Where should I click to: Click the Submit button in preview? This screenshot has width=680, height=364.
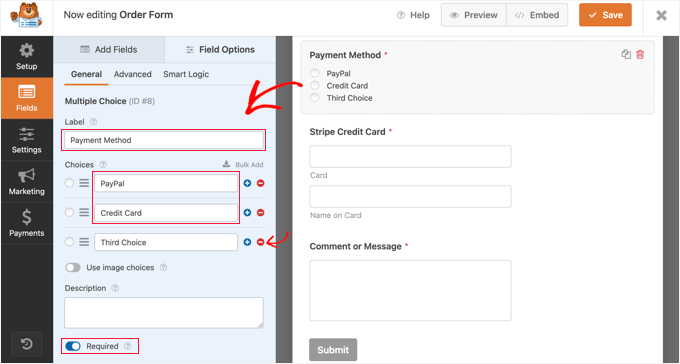pos(333,350)
